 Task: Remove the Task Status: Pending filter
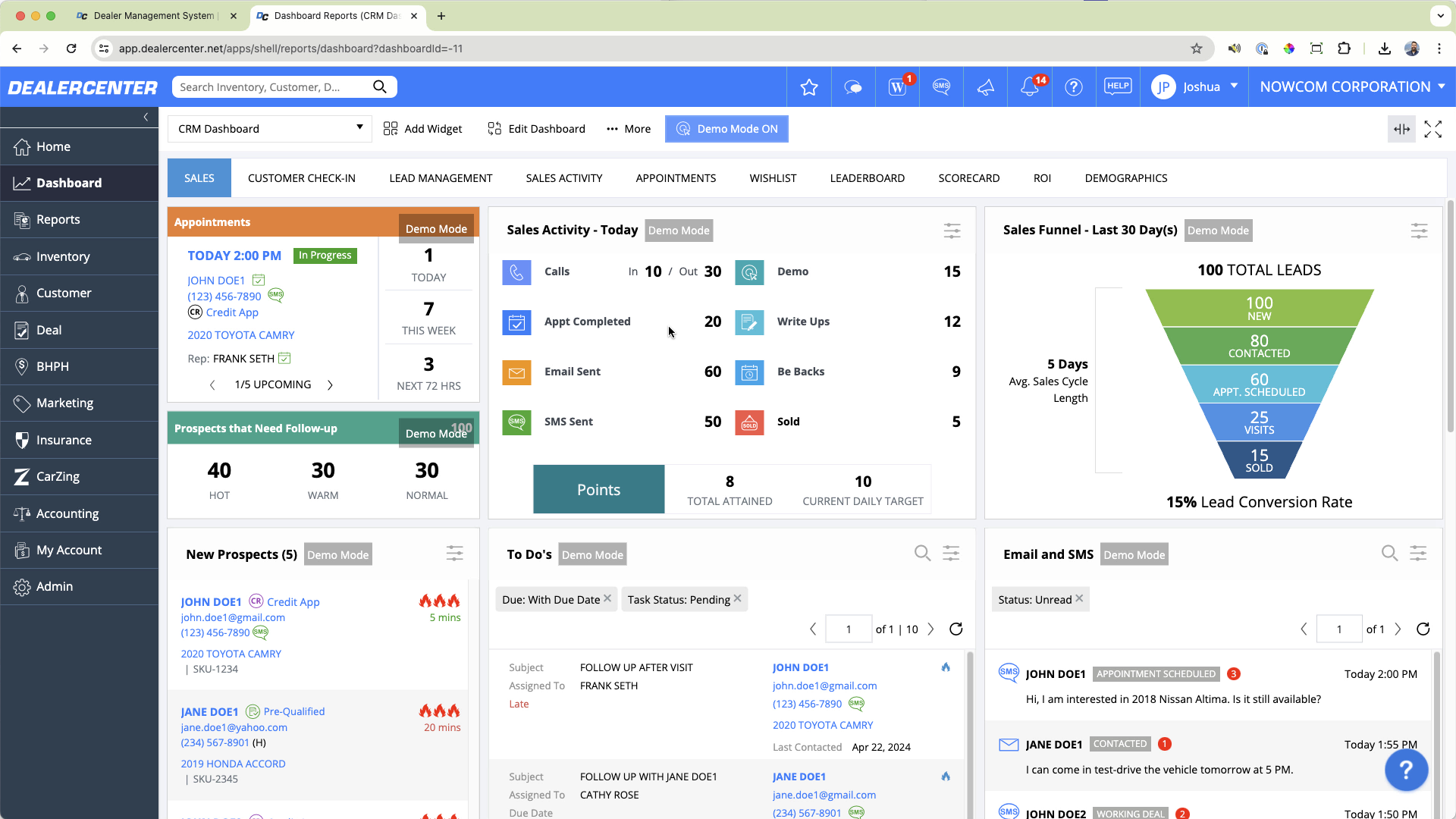[737, 598]
